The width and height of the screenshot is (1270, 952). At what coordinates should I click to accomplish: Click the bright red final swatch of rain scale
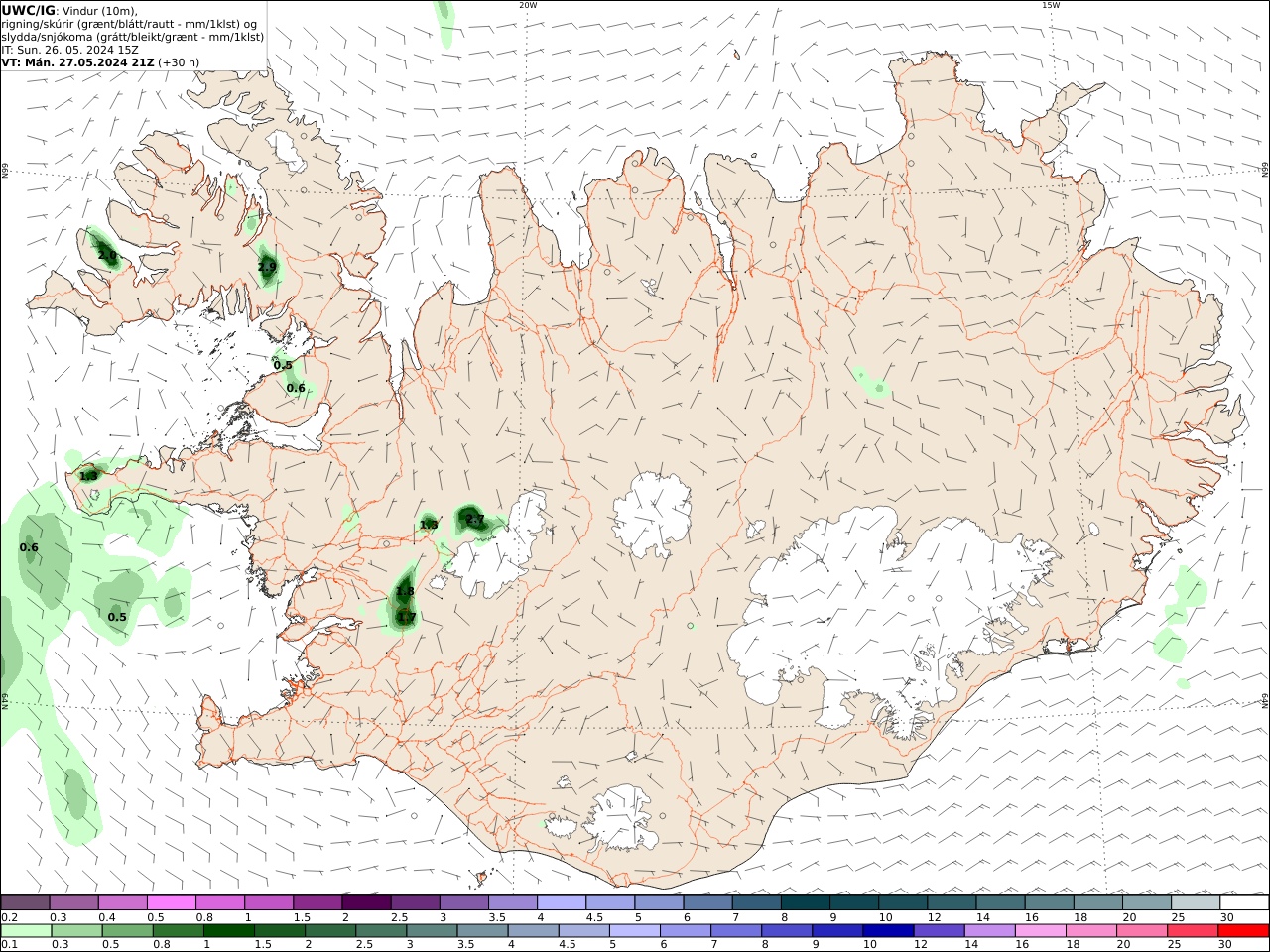point(1243,930)
